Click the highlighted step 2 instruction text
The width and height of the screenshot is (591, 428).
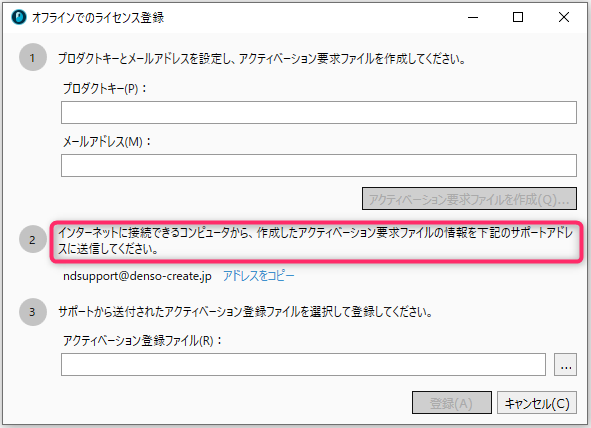coord(316,241)
